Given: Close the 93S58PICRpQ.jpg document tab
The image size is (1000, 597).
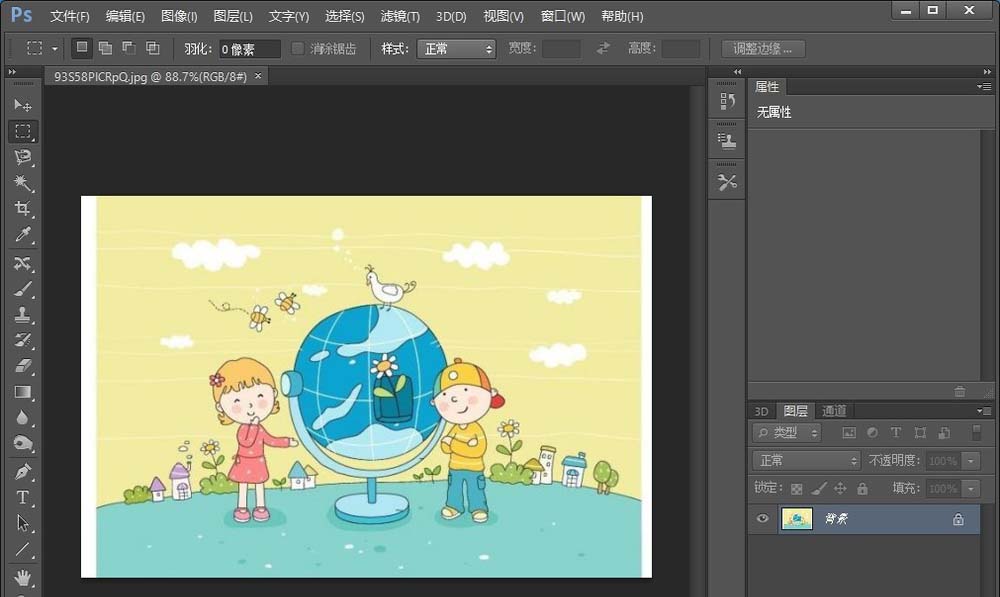Looking at the screenshot, I should click(258, 76).
